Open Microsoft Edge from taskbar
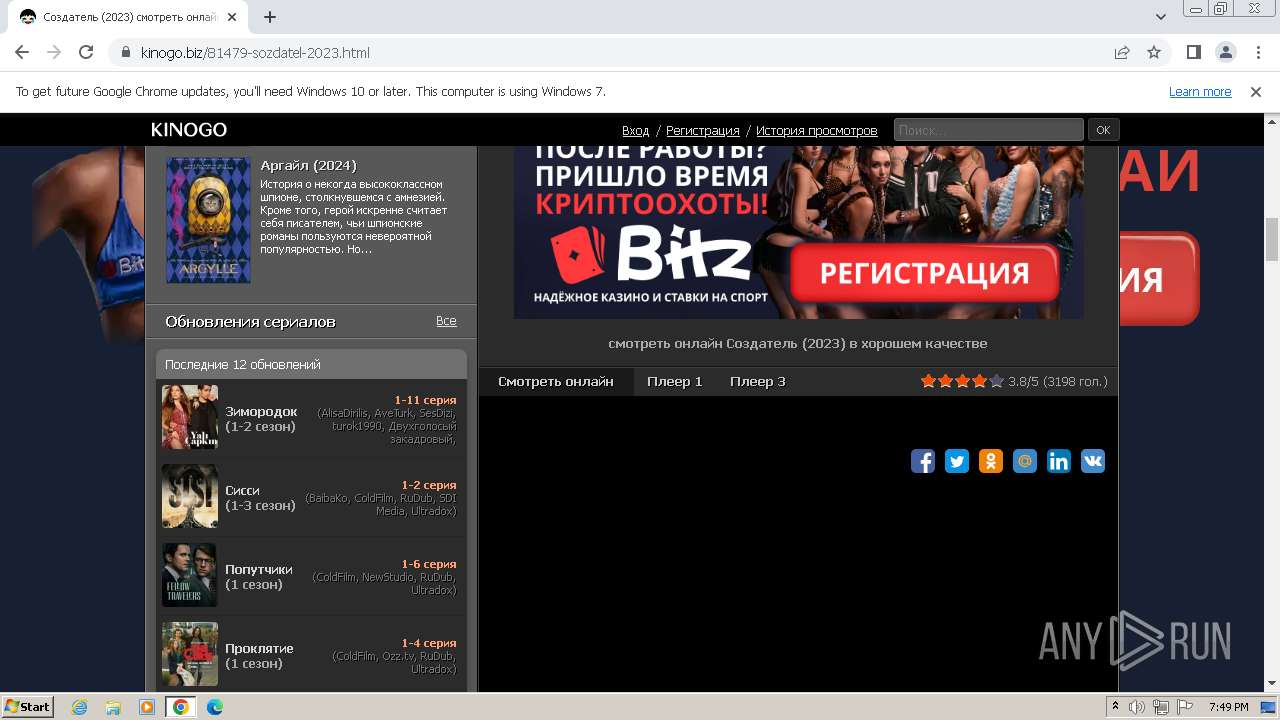 [215, 707]
